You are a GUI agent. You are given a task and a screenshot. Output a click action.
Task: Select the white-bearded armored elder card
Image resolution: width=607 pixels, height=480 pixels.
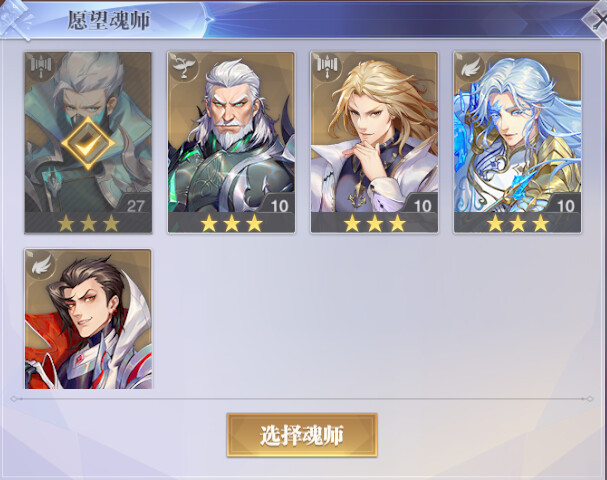click(x=231, y=142)
